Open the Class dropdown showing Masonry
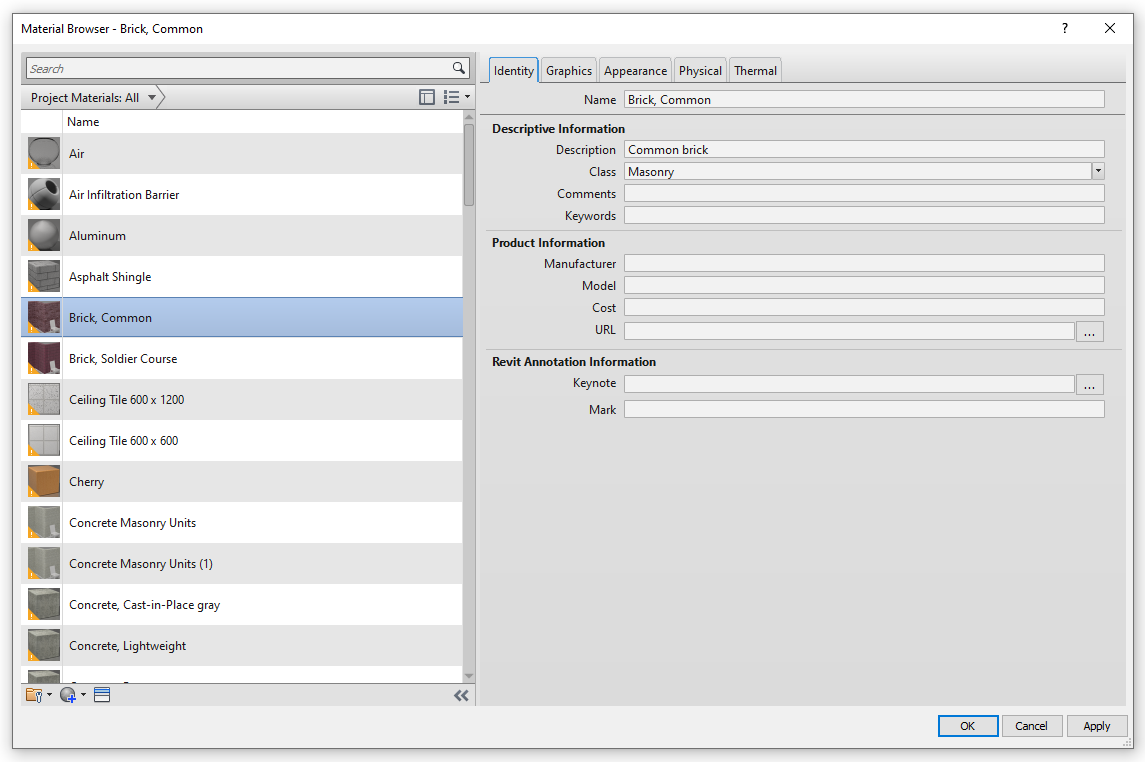This screenshot has height=762, width=1145. 1097,171
